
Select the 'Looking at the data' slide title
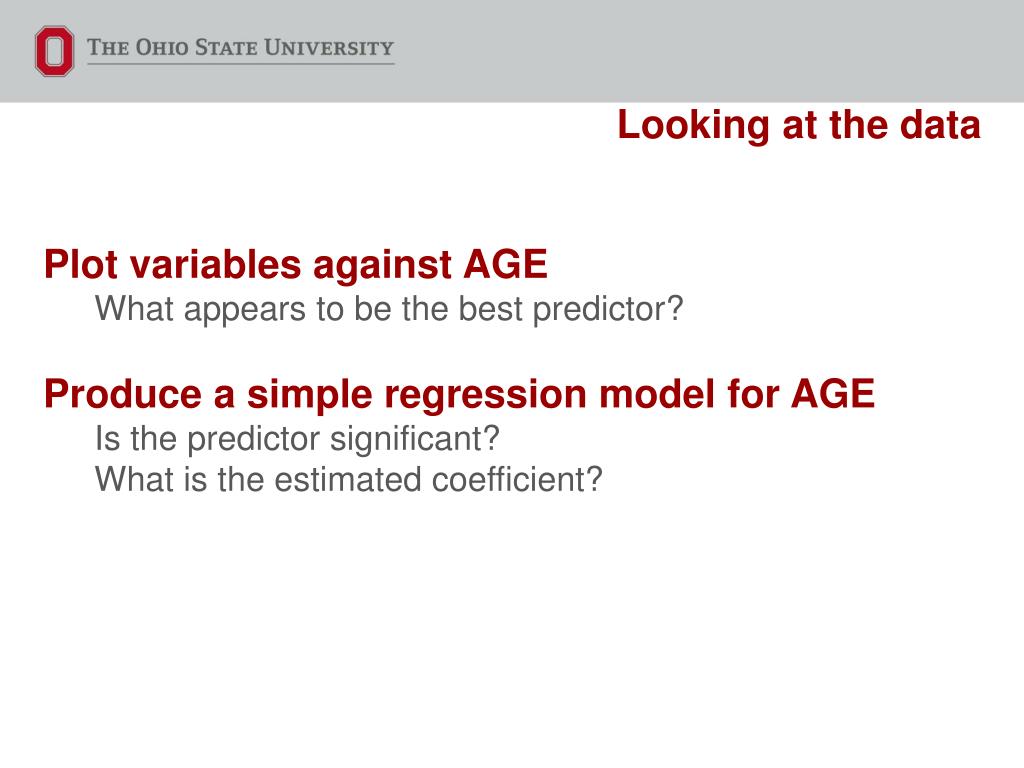799,125
